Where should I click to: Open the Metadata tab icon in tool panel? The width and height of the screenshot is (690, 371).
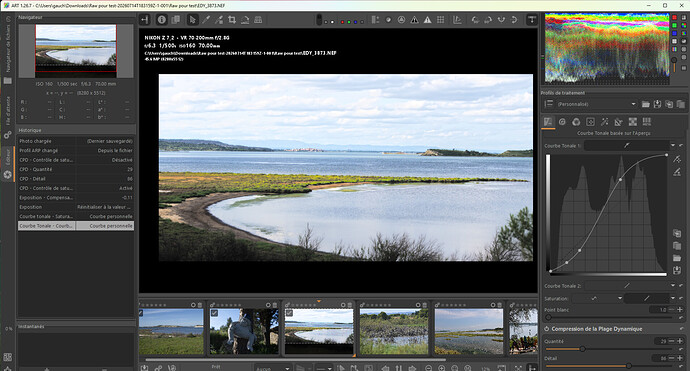point(646,122)
